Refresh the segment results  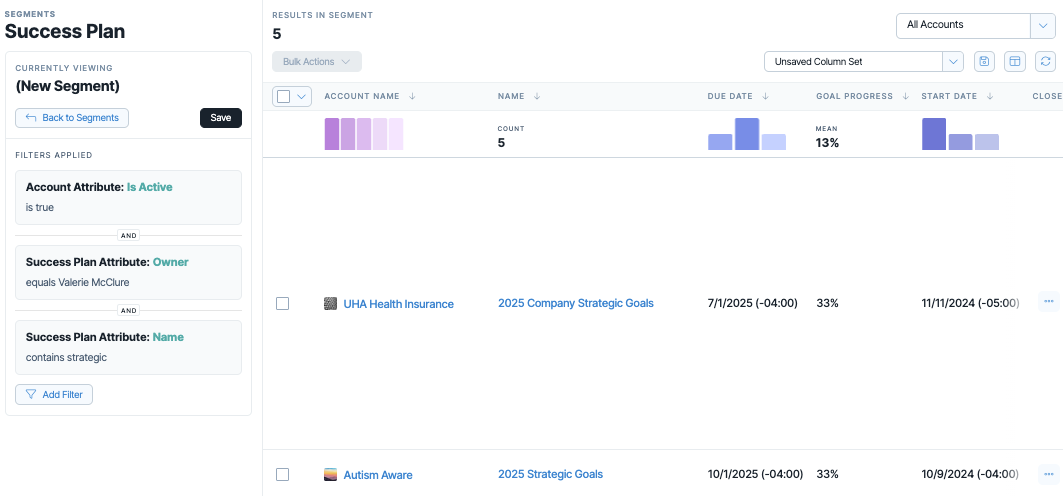click(x=1045, y=62)
